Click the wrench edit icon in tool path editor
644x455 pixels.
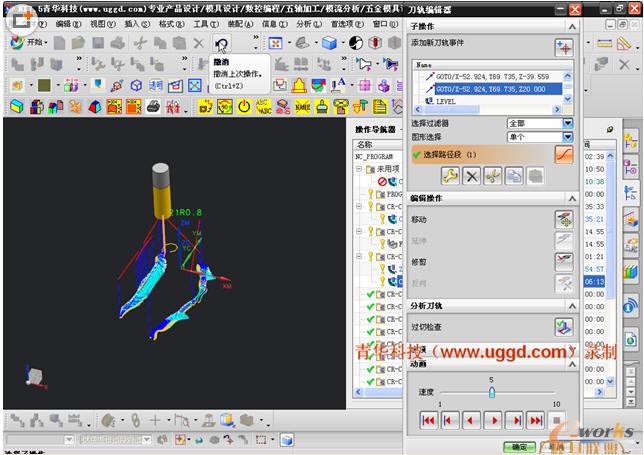tap(450, 176)
